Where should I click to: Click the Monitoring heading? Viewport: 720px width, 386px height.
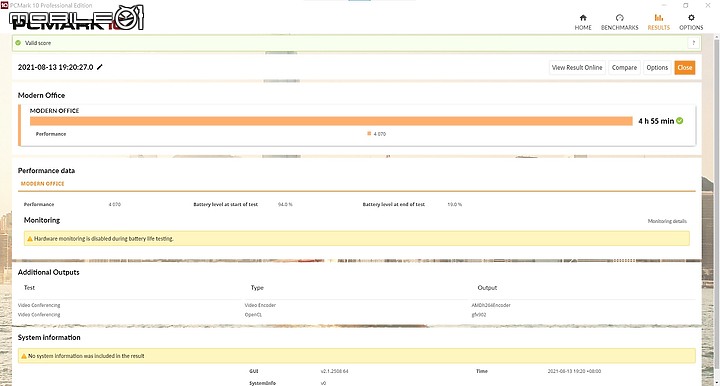click(x=42, y=220)
